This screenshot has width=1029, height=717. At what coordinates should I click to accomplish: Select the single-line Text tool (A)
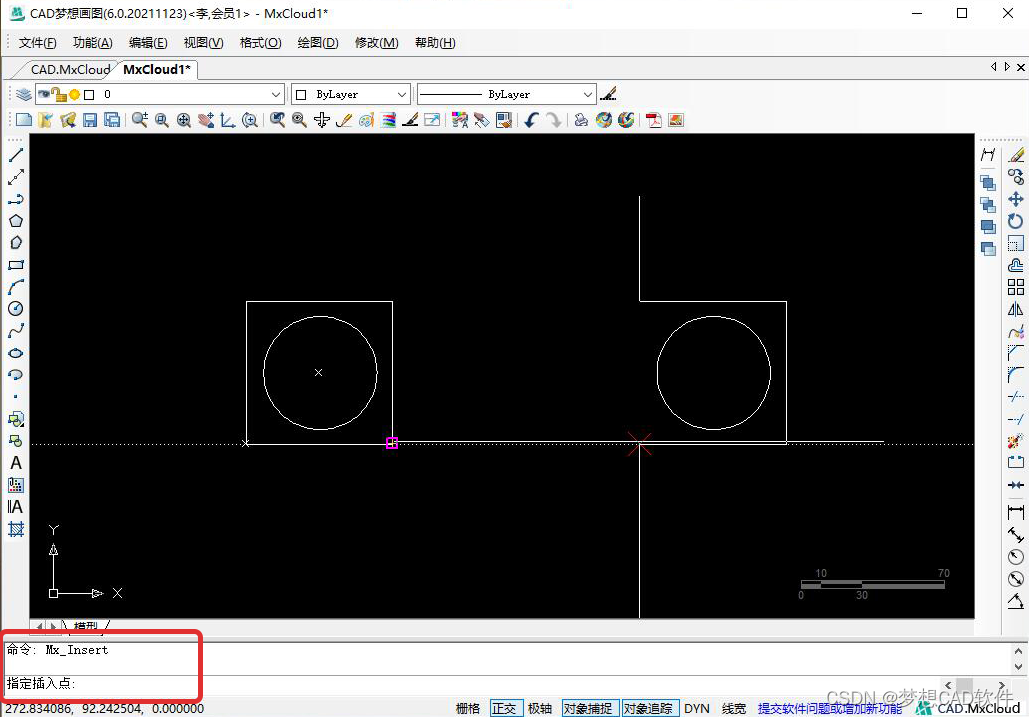click(x=16, y=463)
